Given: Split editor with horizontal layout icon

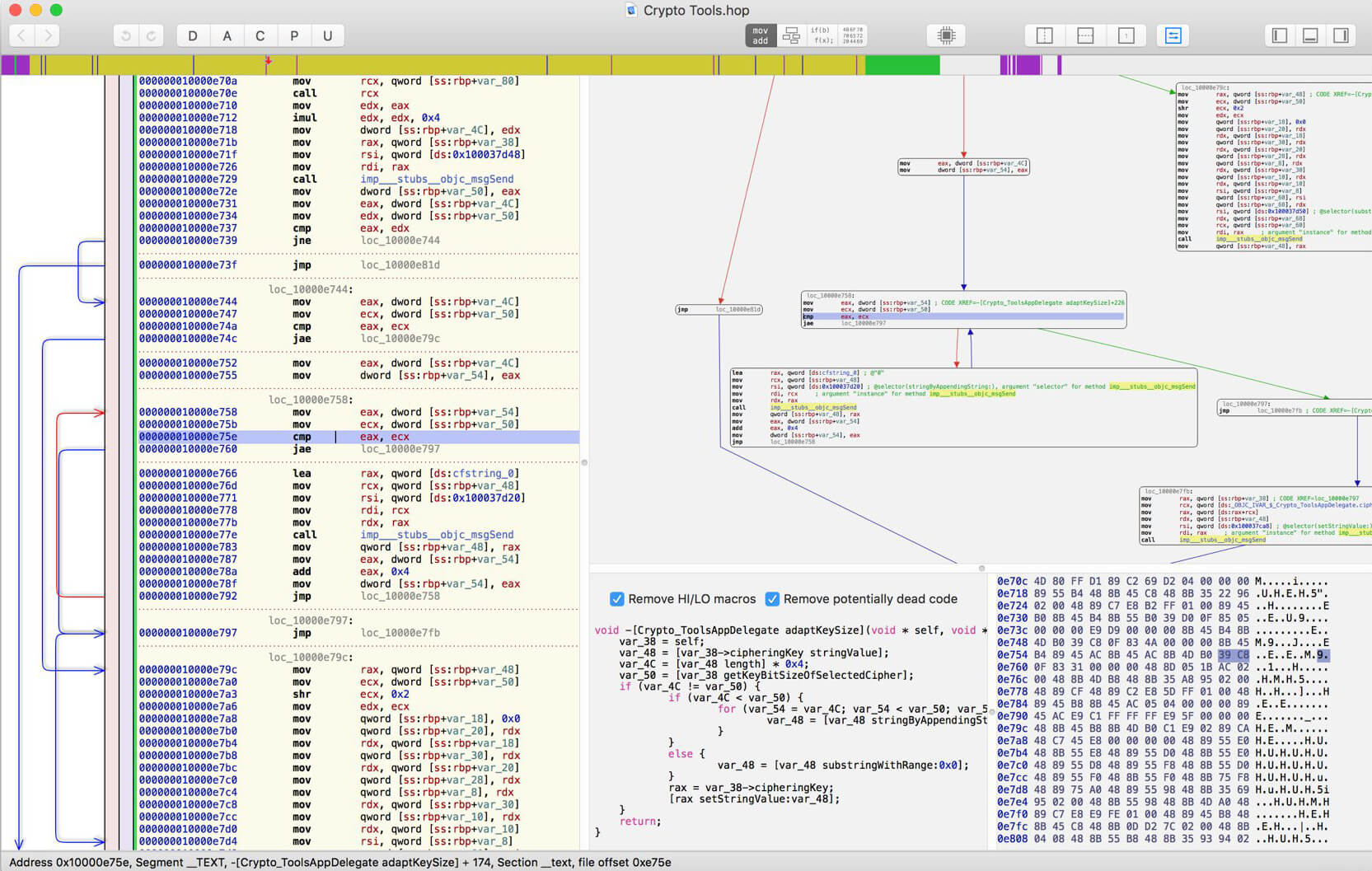Looking at the screenshot, I should [1085, 35].
